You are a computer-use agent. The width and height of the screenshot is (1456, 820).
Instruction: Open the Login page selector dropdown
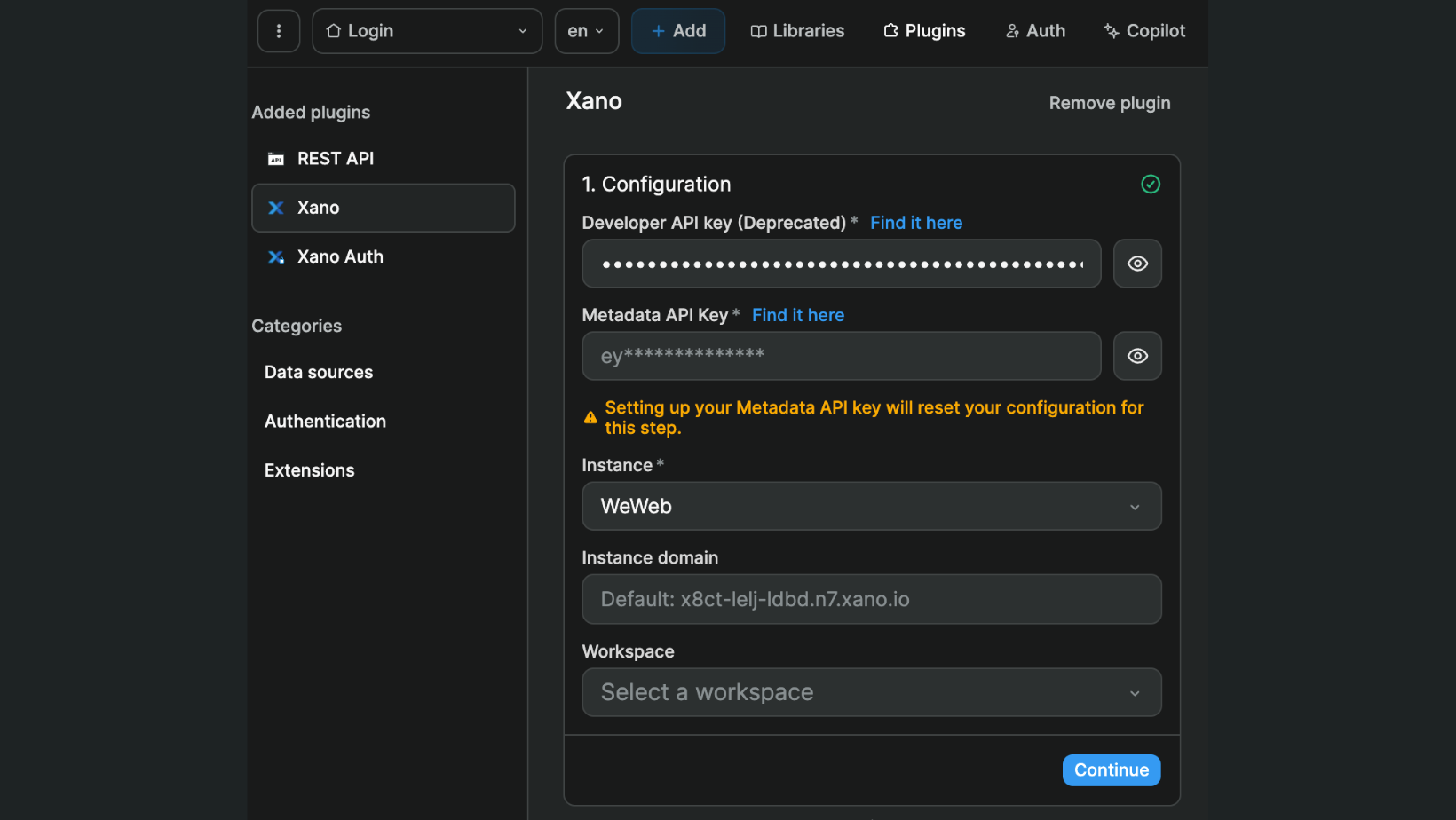(x=426, y=30)
